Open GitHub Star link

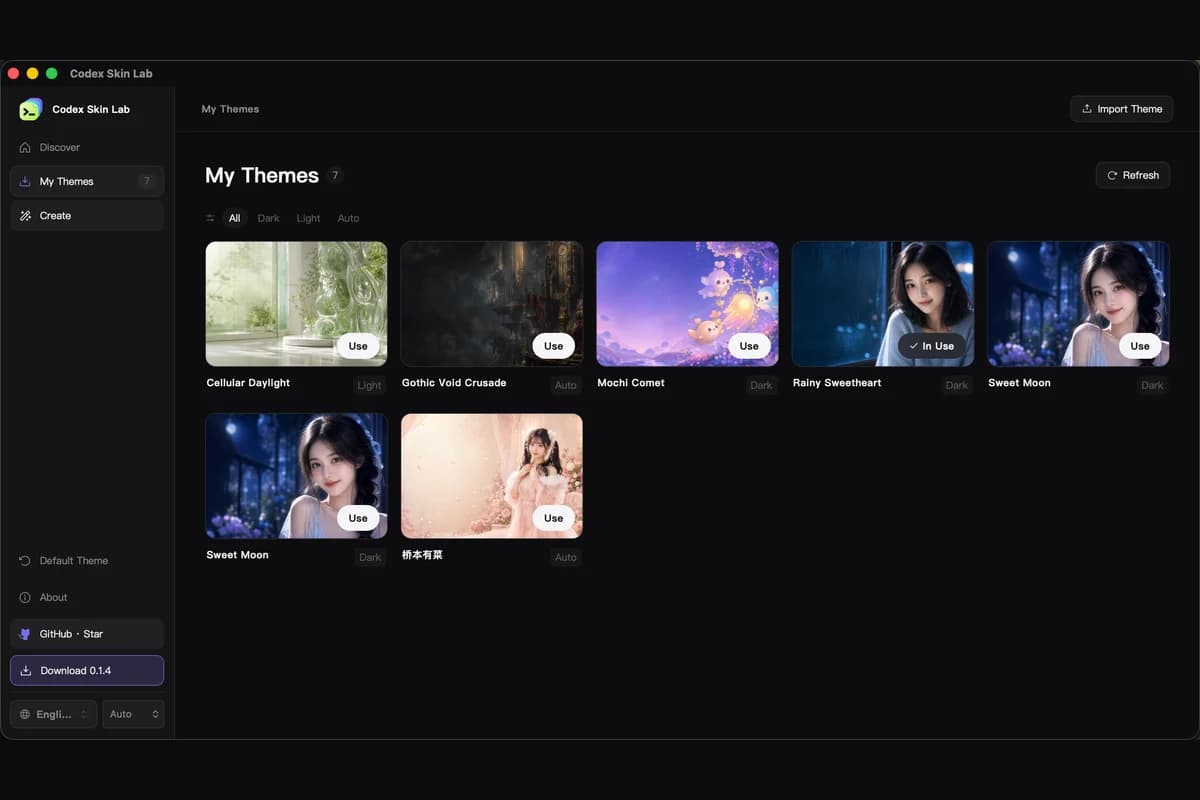tap(87, 634)
